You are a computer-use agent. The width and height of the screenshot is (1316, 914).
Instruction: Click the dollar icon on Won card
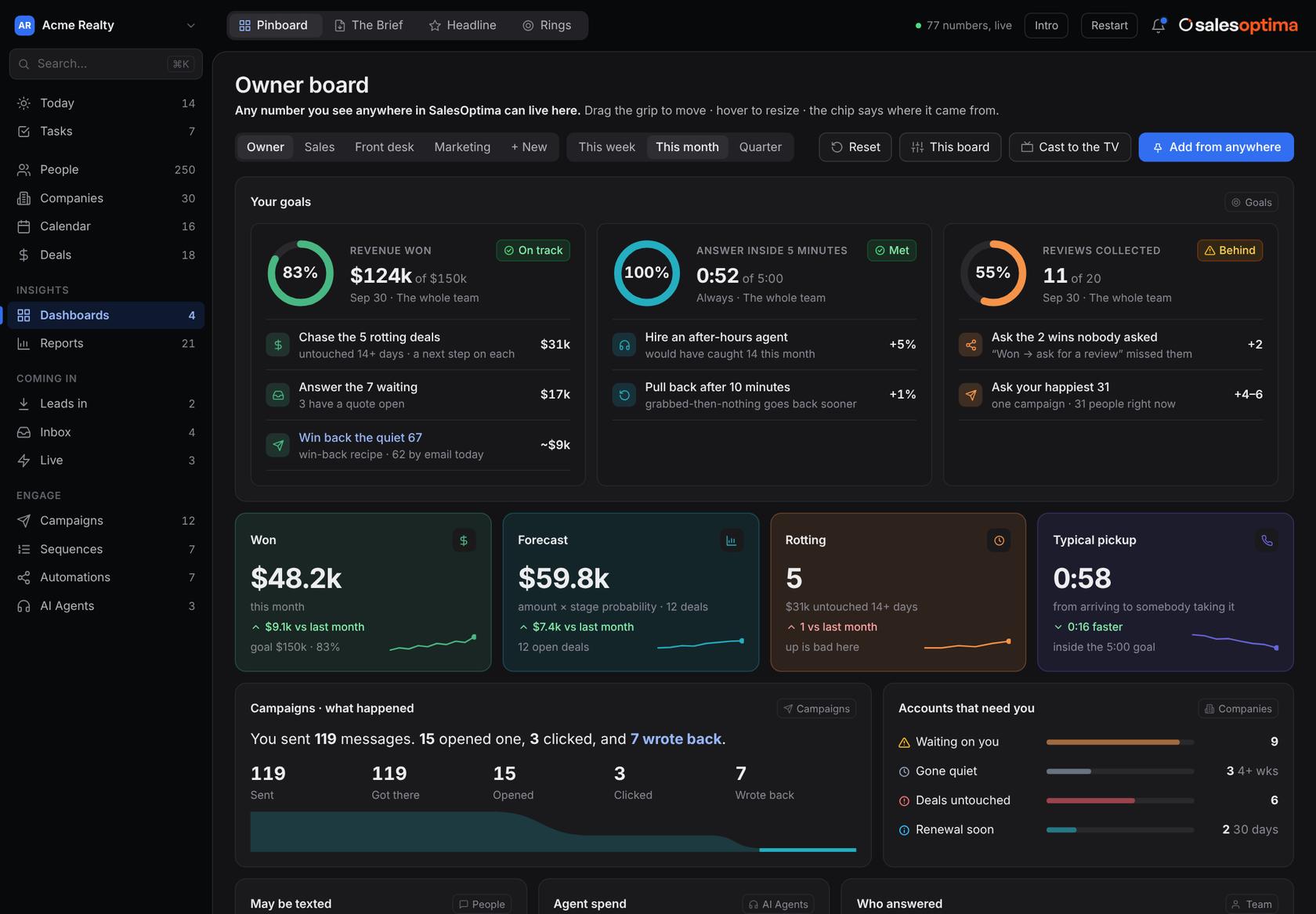tap(464, 540)
